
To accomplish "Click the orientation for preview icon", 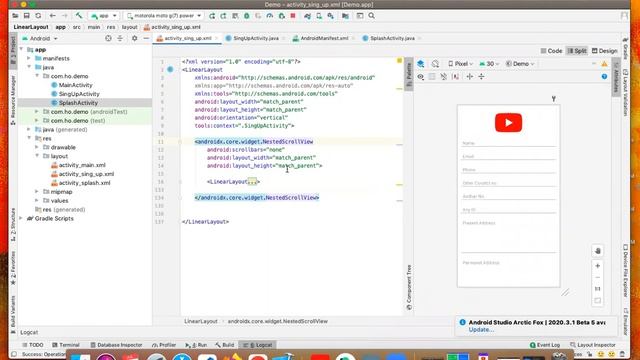I will coord(435,64).
